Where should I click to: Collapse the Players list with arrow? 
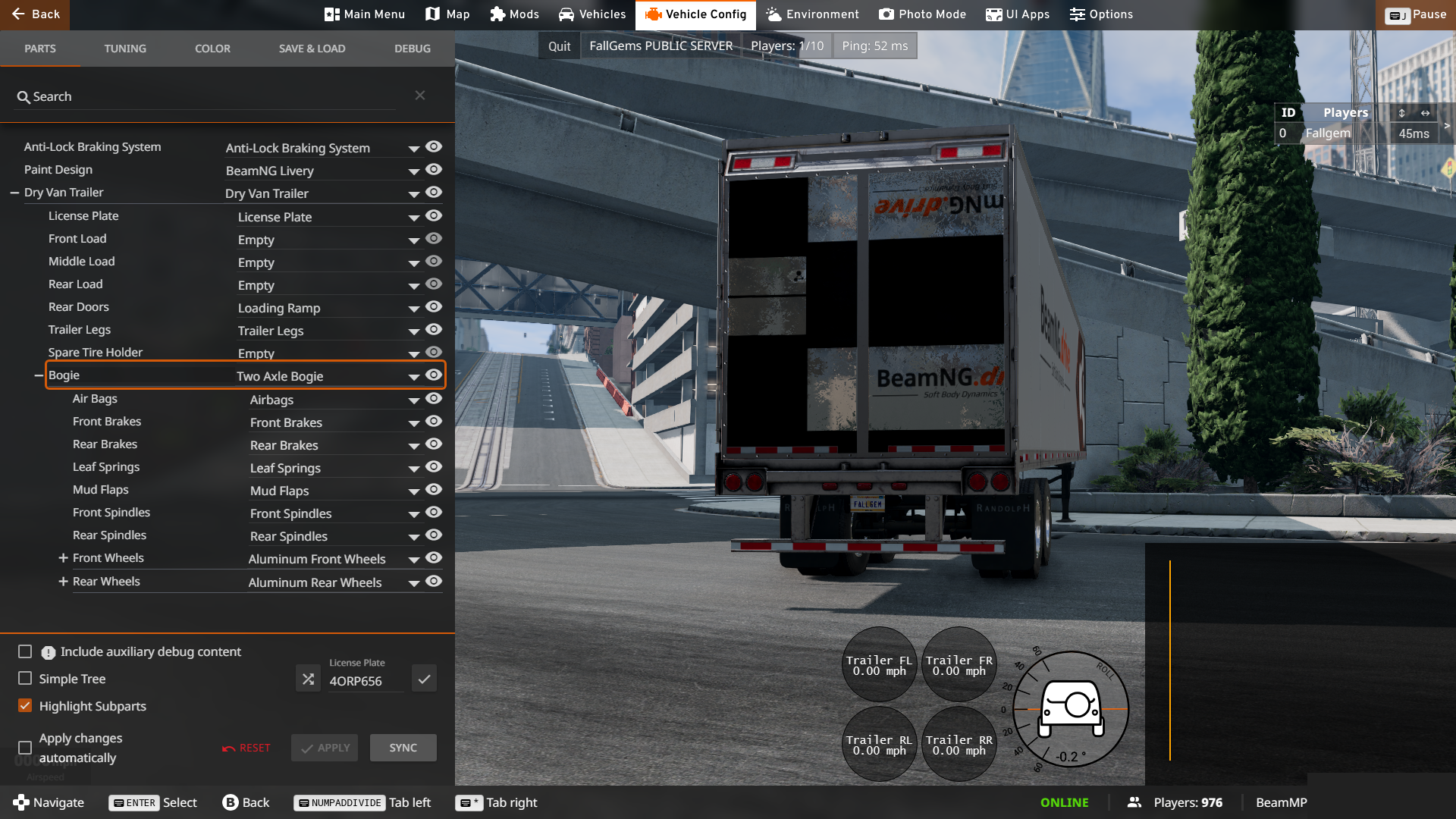coord(1447,126)
